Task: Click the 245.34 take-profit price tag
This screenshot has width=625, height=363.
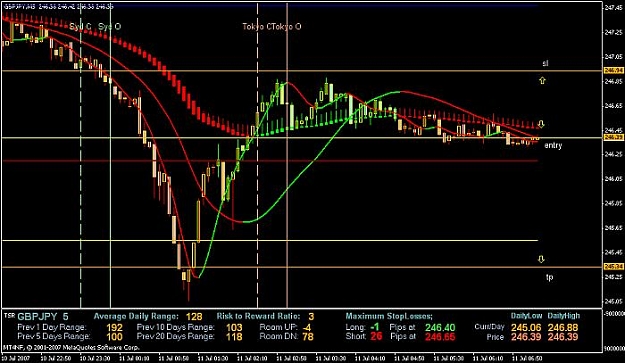Action: pyautogui.click(x=613, y=267)
